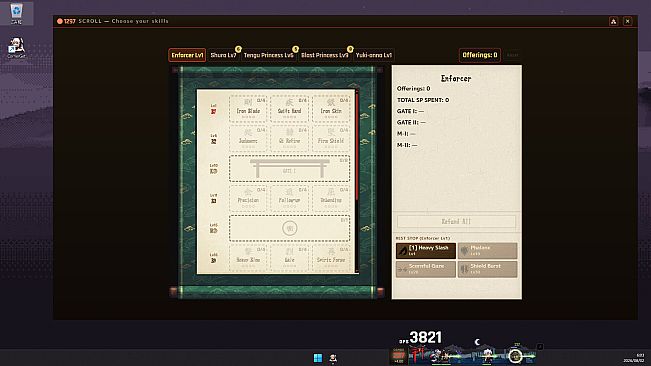Select the first skill node in the Lv5 row
651x366 pixels.
(x=248, y=138)
